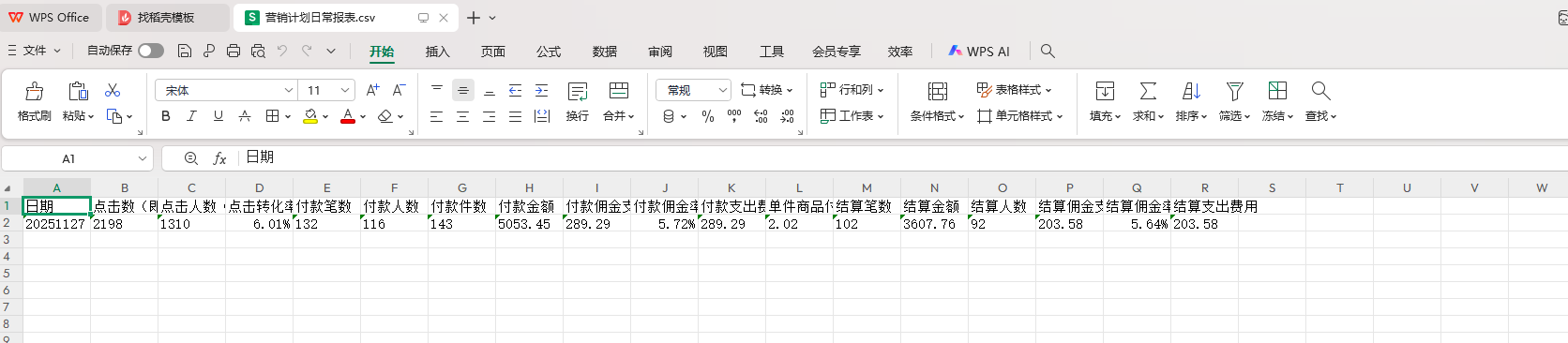Toggle the AutoSave (自动保存) switch
The height and width of the screenshot is (343, 1568).
[151, 51]
